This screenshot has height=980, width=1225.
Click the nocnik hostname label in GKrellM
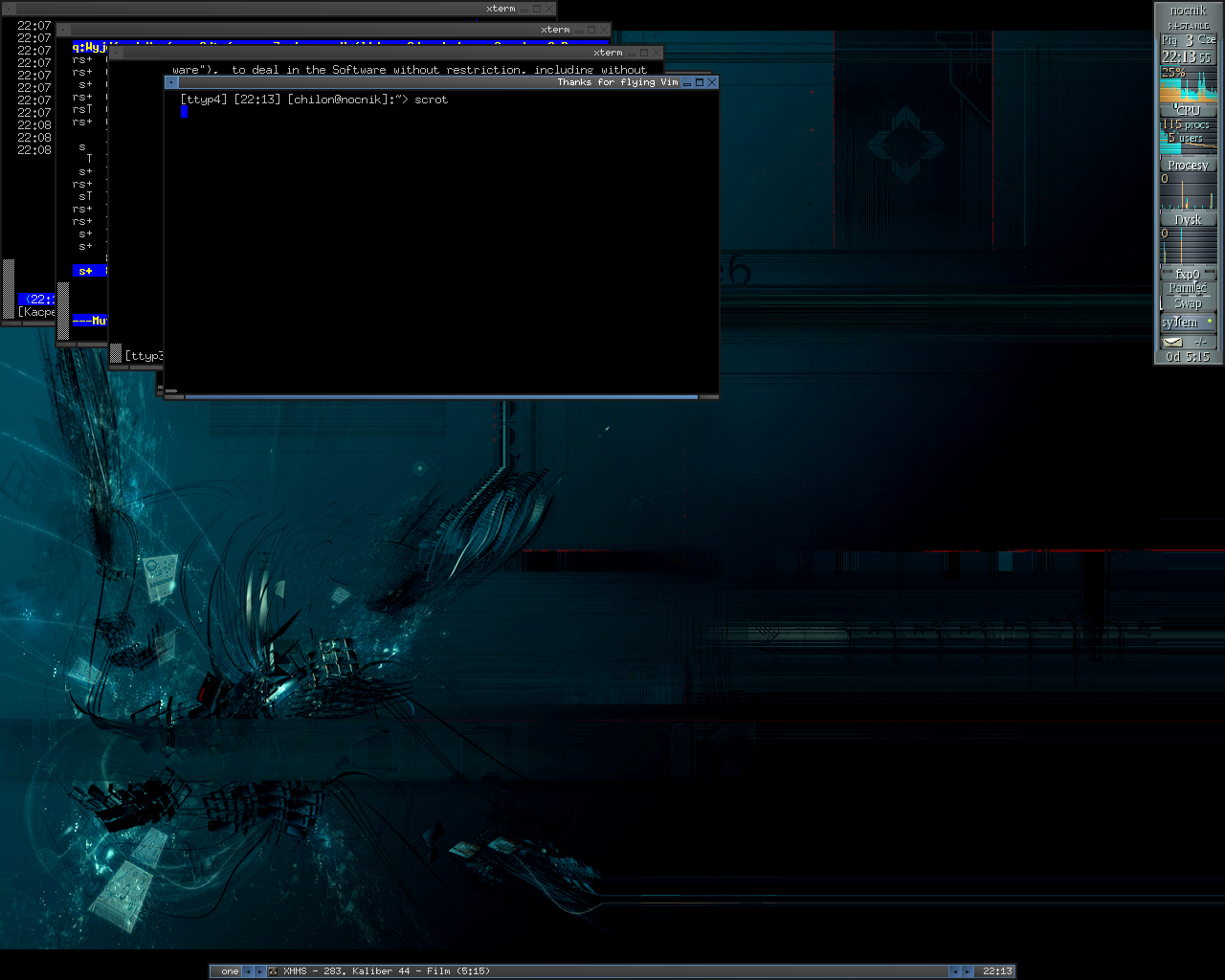(1188, 11)
